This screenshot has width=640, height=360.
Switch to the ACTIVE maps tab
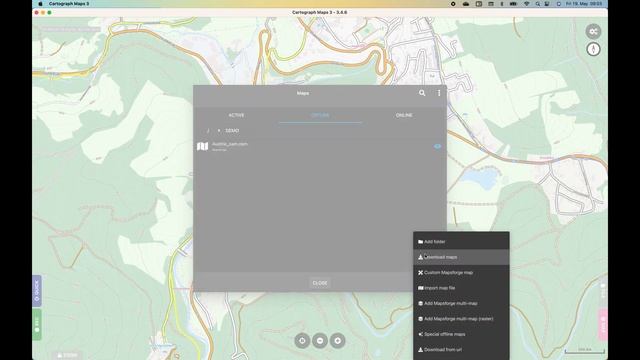[236, 115]
